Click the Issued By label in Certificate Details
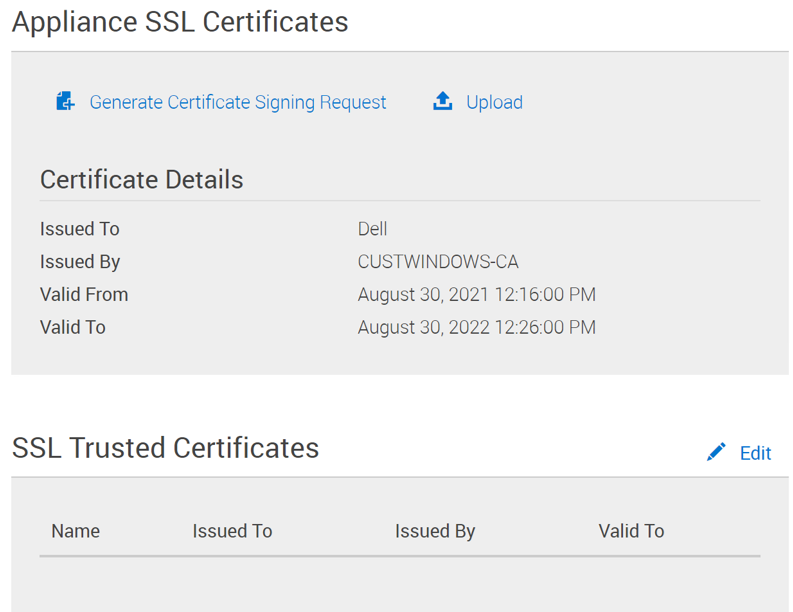Screen dimensions: 793x612 (80, 262)
